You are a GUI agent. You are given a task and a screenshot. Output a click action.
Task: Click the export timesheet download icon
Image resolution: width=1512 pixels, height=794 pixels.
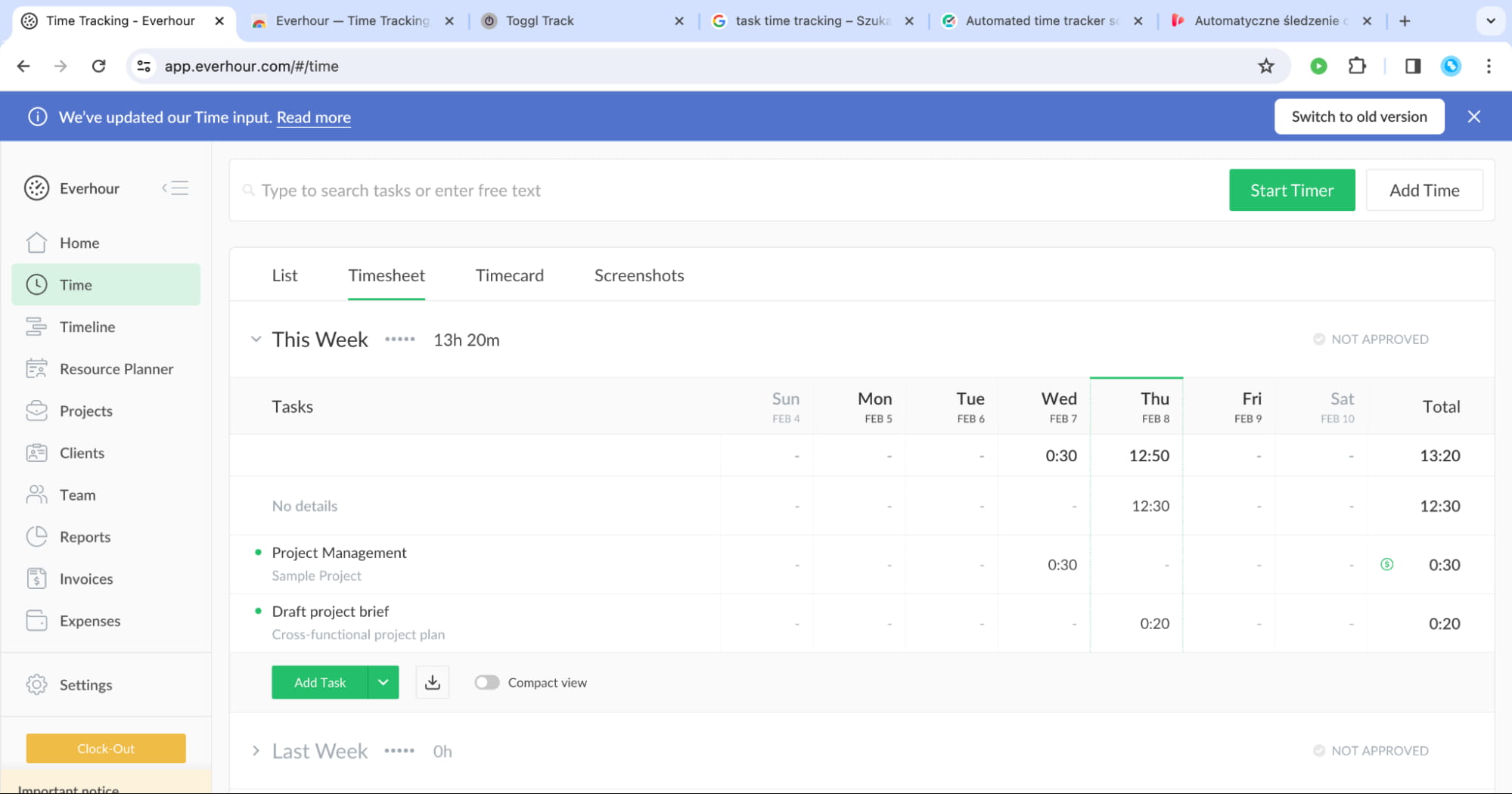coord(432,681)
